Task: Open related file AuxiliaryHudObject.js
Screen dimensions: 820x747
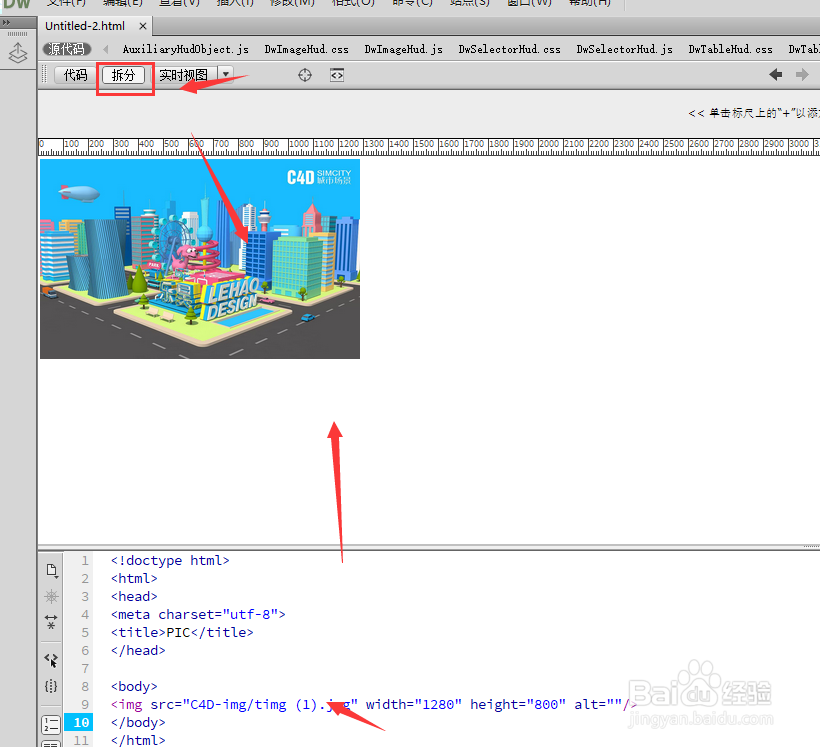Action: coord(186,49)
